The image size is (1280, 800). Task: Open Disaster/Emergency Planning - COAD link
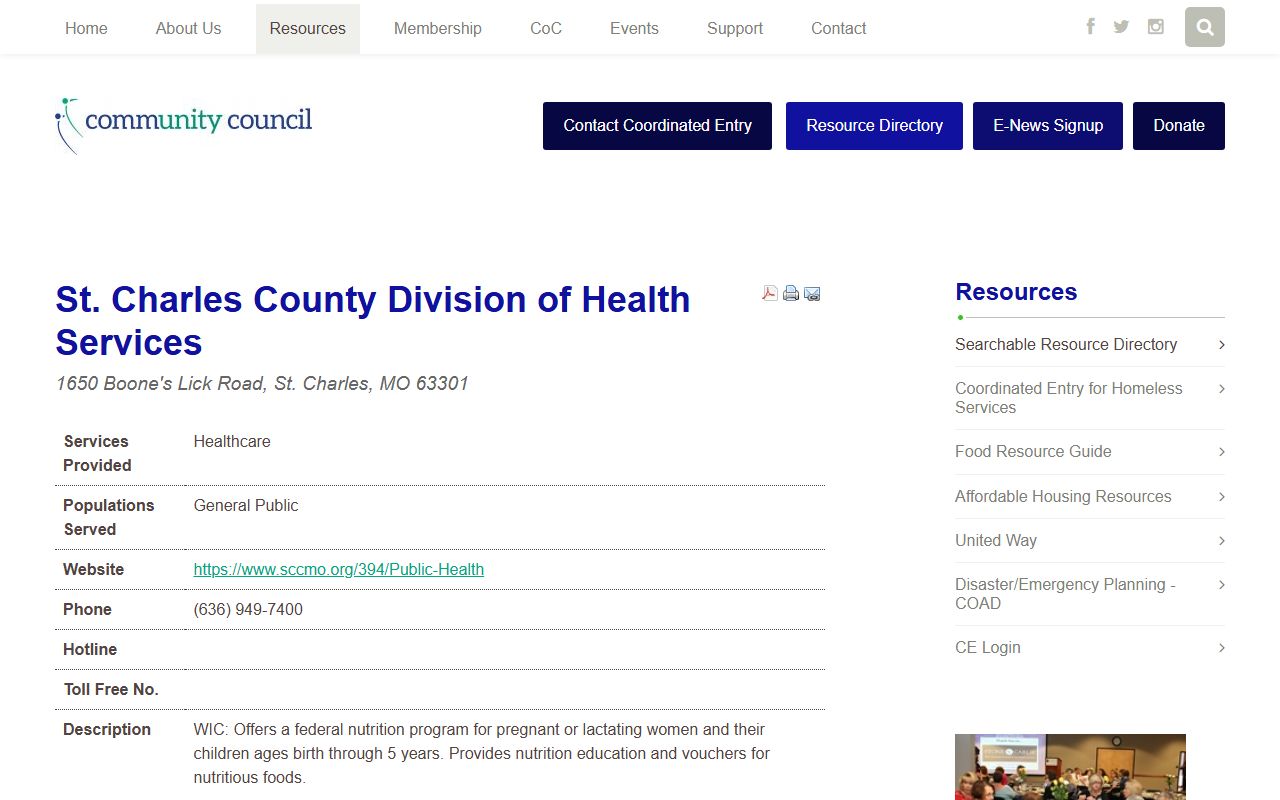click(1065, 594)
